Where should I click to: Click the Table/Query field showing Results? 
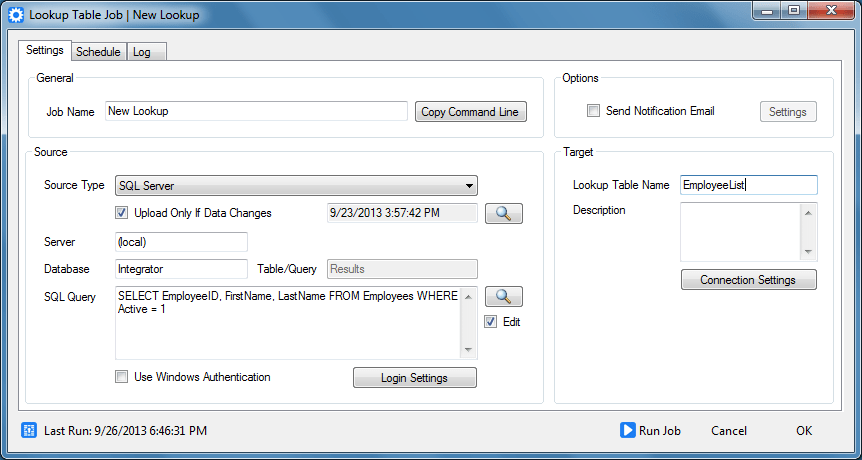coord(402,269)
